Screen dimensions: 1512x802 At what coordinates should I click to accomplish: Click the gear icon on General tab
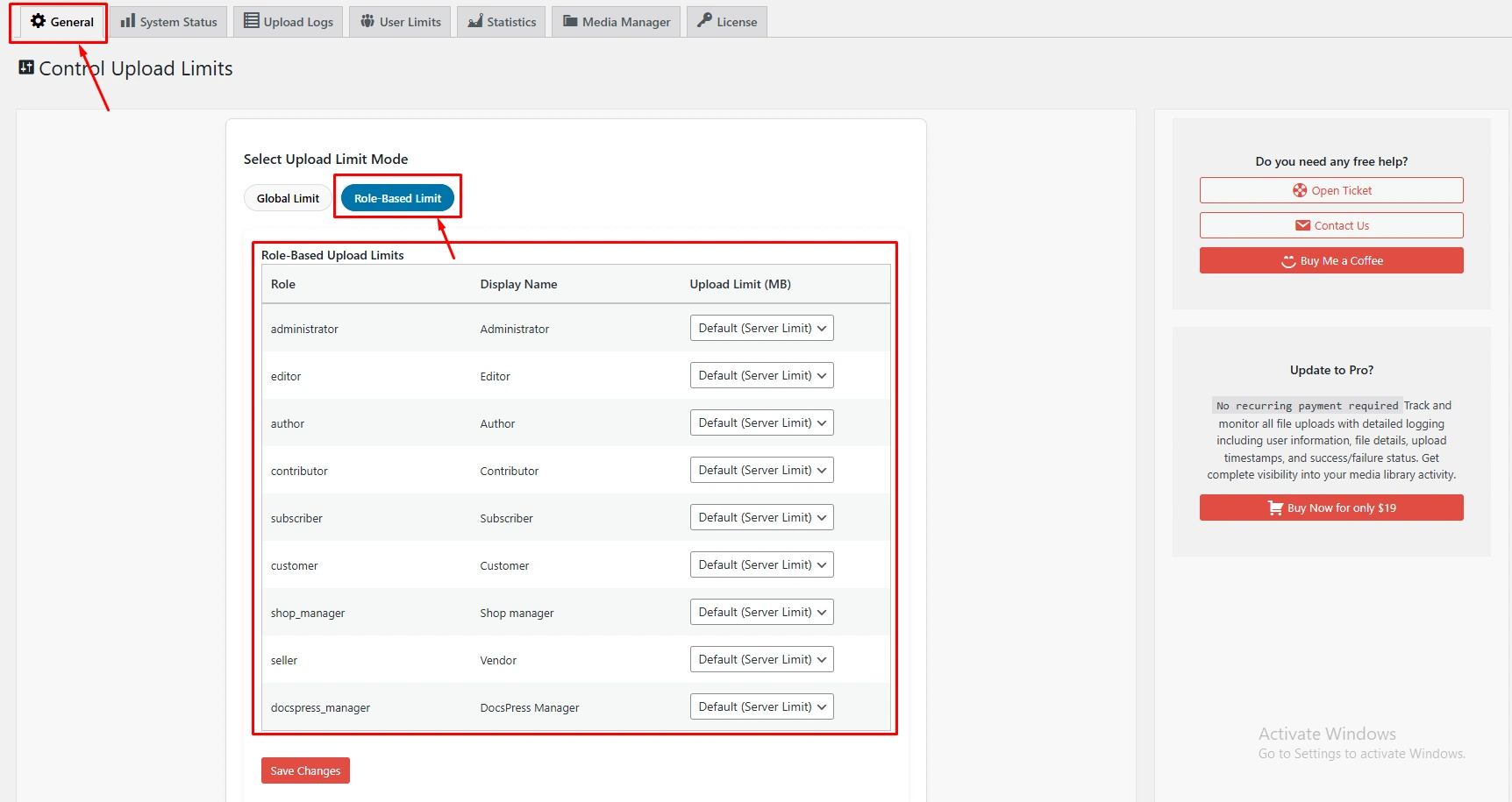38,21
